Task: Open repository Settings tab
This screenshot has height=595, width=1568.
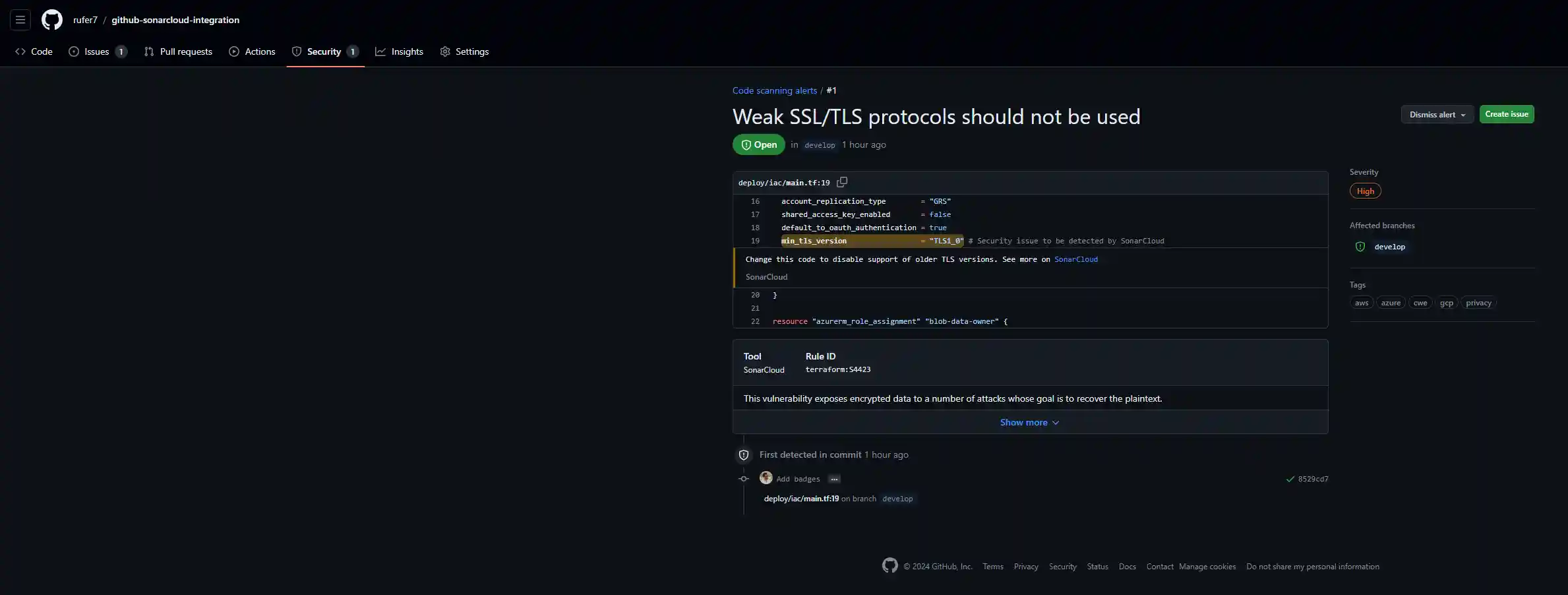Action: click(465, 51)
